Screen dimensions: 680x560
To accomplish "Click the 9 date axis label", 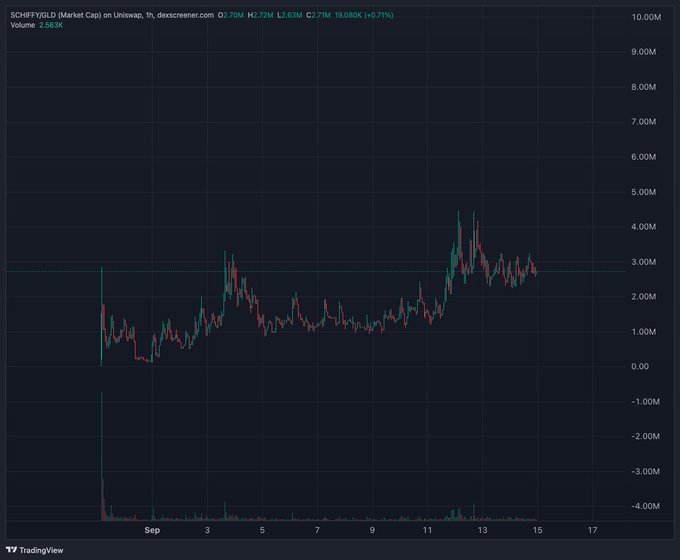I will point(372,530).
